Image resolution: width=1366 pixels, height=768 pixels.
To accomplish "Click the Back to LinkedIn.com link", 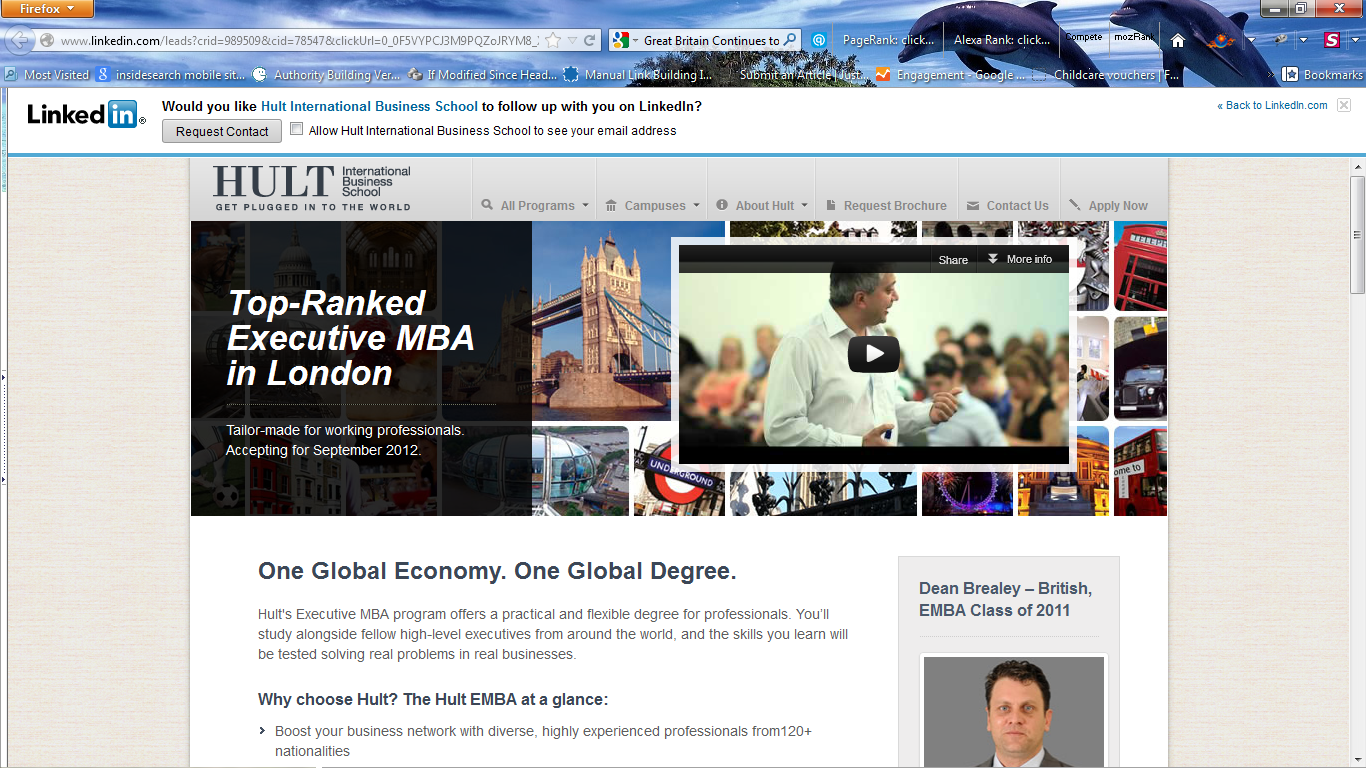I will (x=1272, y=105).
